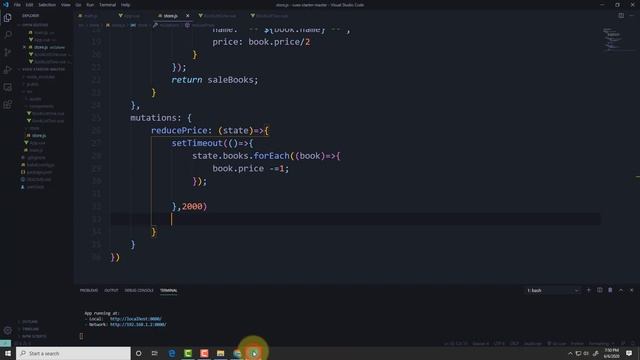The height and width of the screenshot is (360, 640).
Task: Open the Run and Debug view
Action: (7, 70)
